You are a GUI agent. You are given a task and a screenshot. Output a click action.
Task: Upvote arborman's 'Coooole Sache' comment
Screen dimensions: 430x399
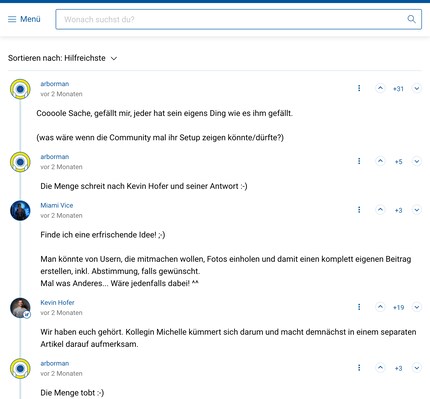pos(380,88)
